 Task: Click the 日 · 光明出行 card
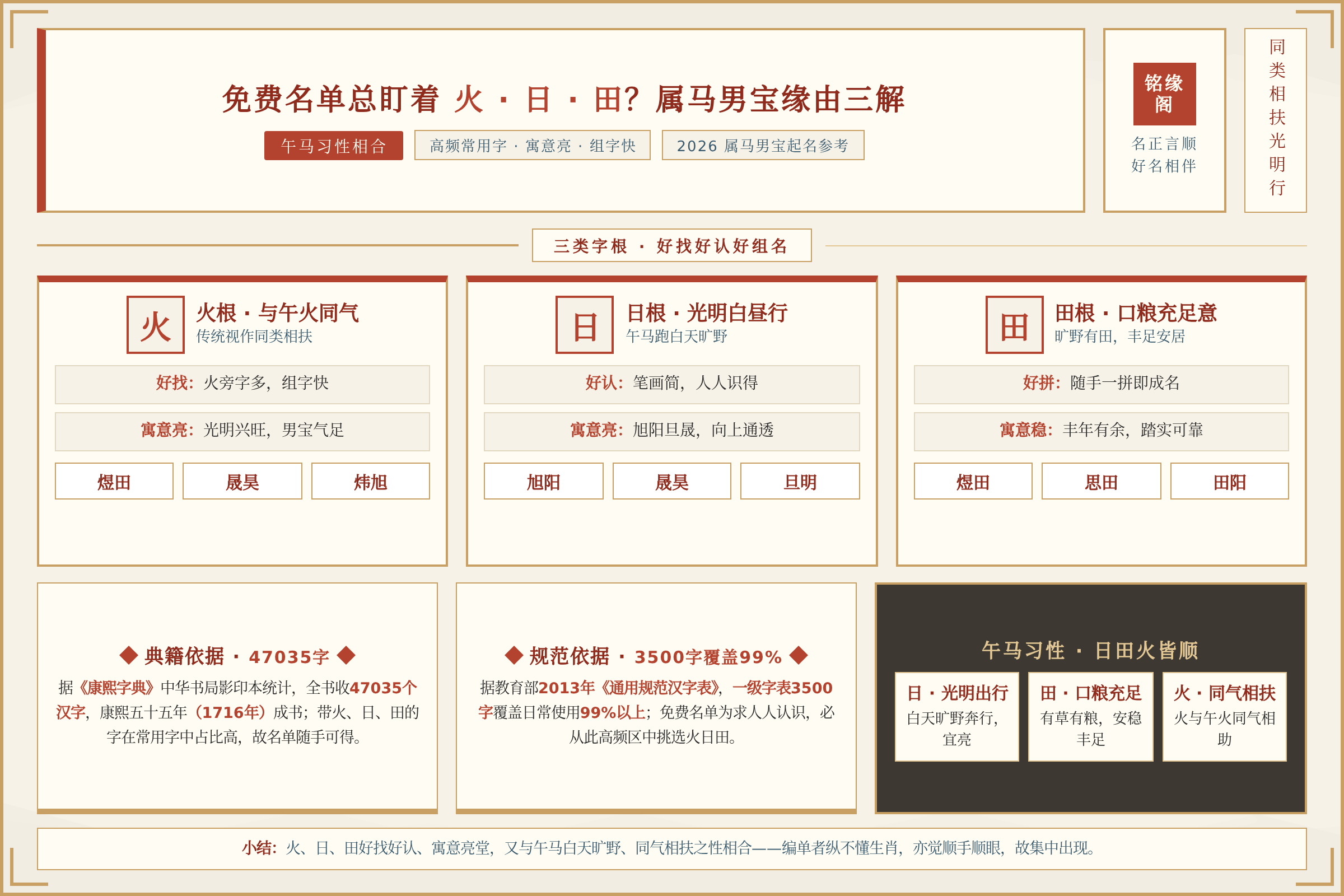[956, 717]
